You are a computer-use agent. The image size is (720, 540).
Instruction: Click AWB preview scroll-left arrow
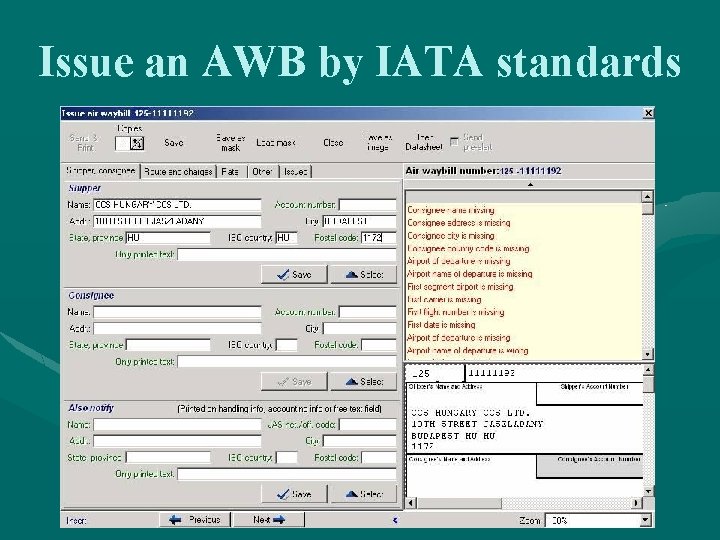pyautogui.click(x=411, y=503)
